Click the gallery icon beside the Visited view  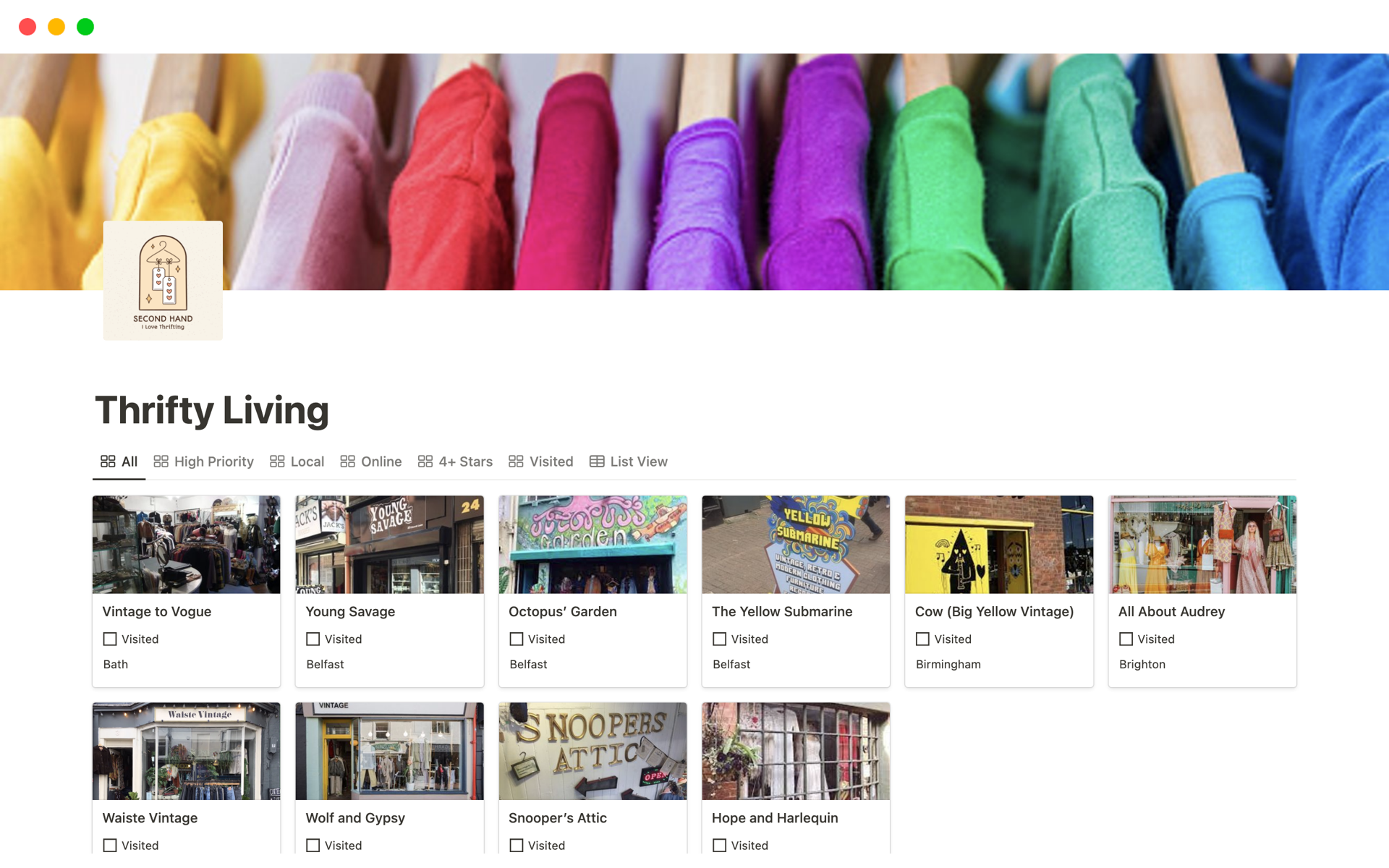coord(516,461)
